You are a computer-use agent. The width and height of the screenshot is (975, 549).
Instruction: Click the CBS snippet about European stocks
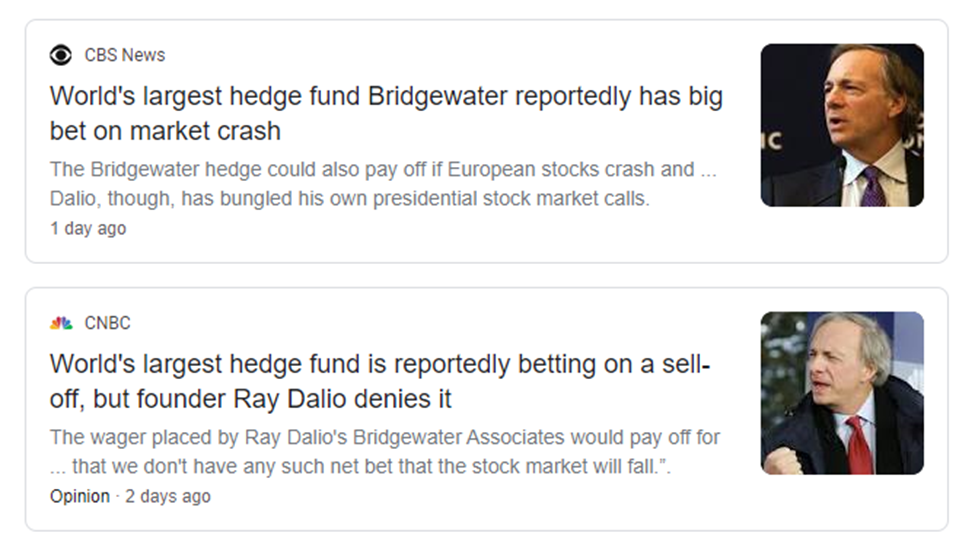383,169
